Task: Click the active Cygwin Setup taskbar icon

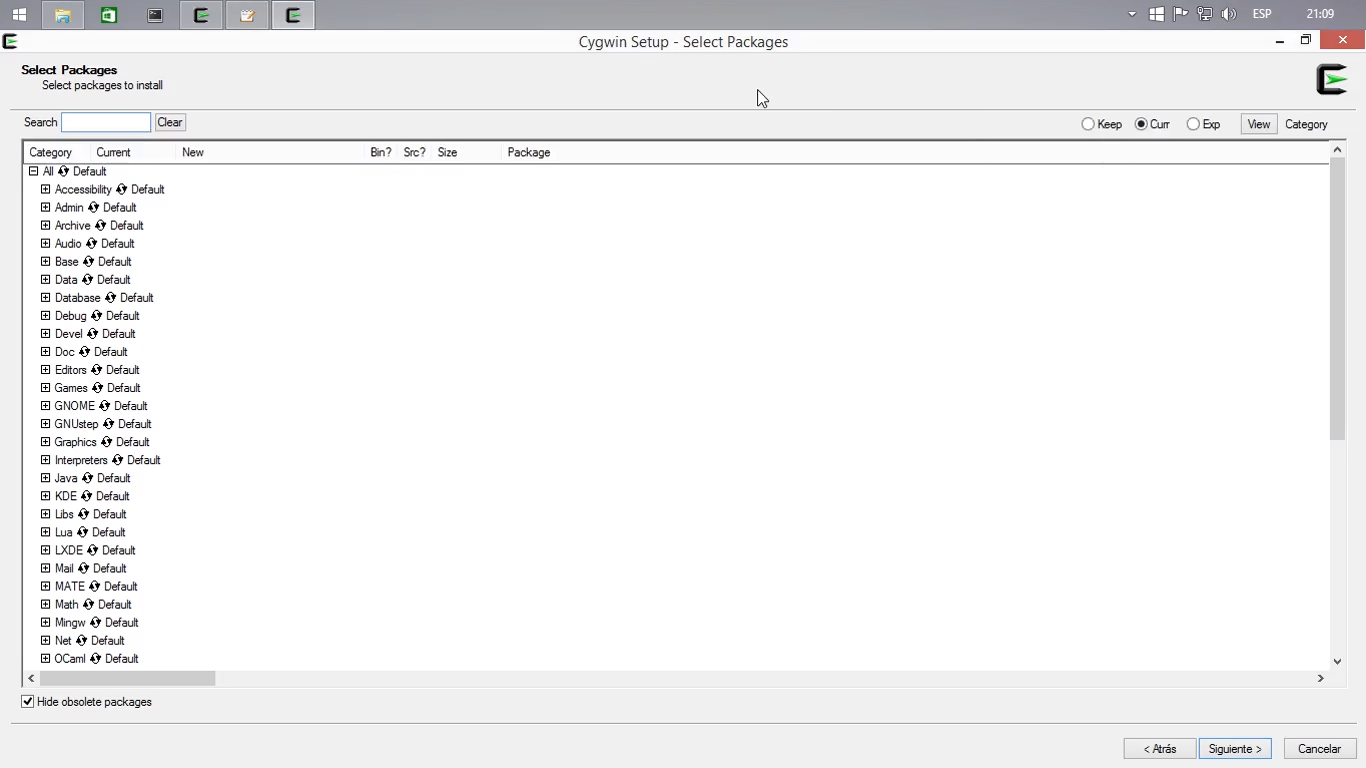Action: tap(293, 14)
